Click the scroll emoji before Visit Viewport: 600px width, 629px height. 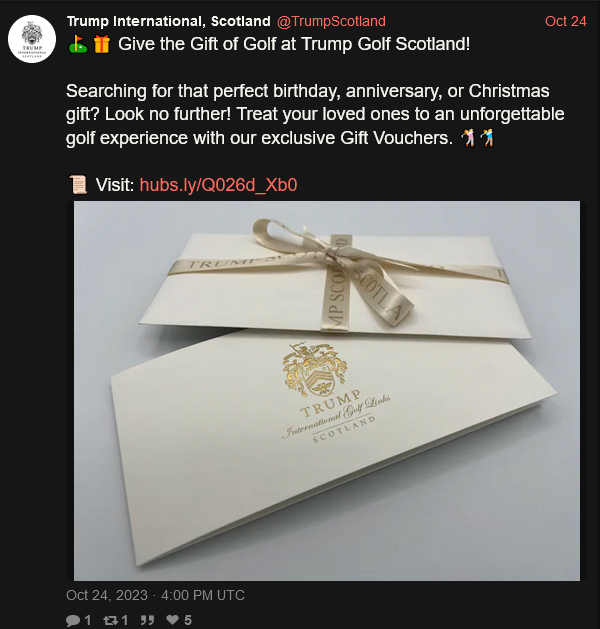coord(78,185)
